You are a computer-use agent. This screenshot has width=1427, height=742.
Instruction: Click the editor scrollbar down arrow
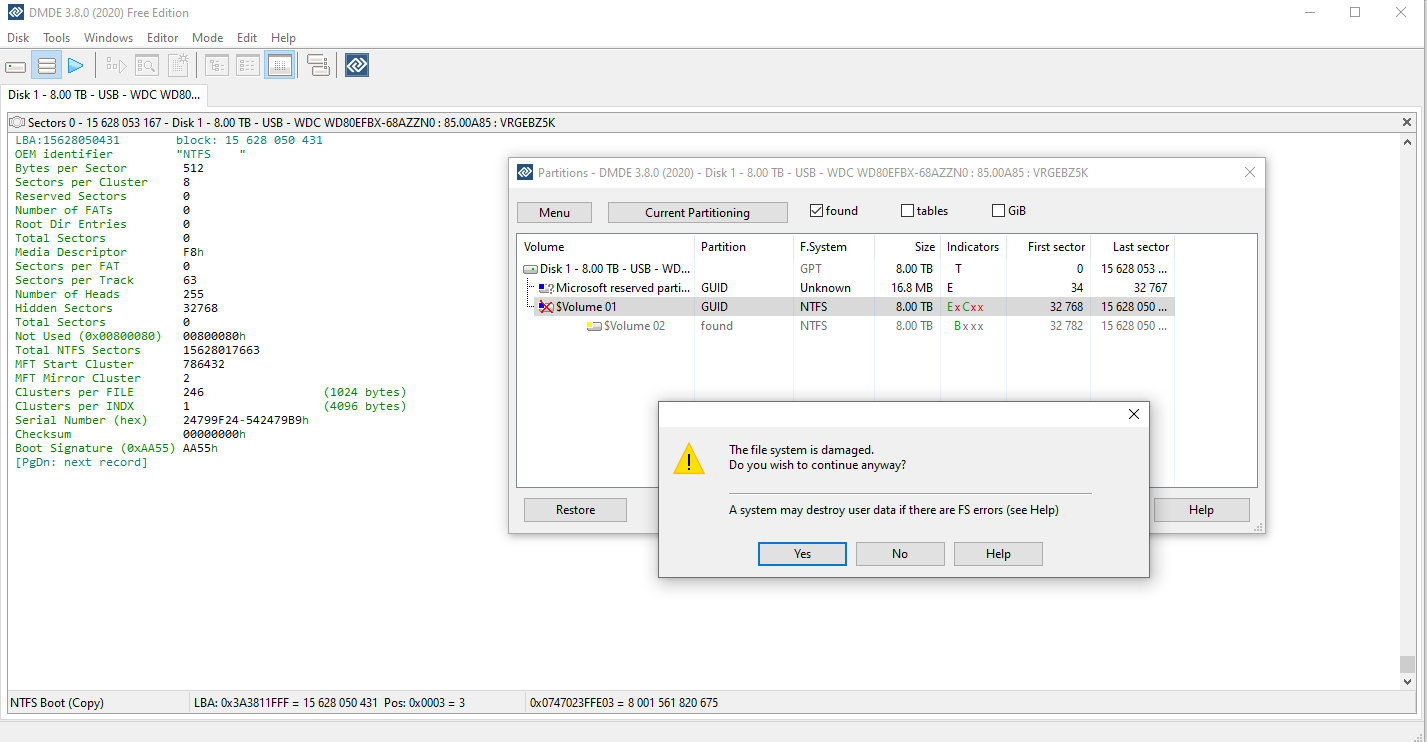[1407, 681]
